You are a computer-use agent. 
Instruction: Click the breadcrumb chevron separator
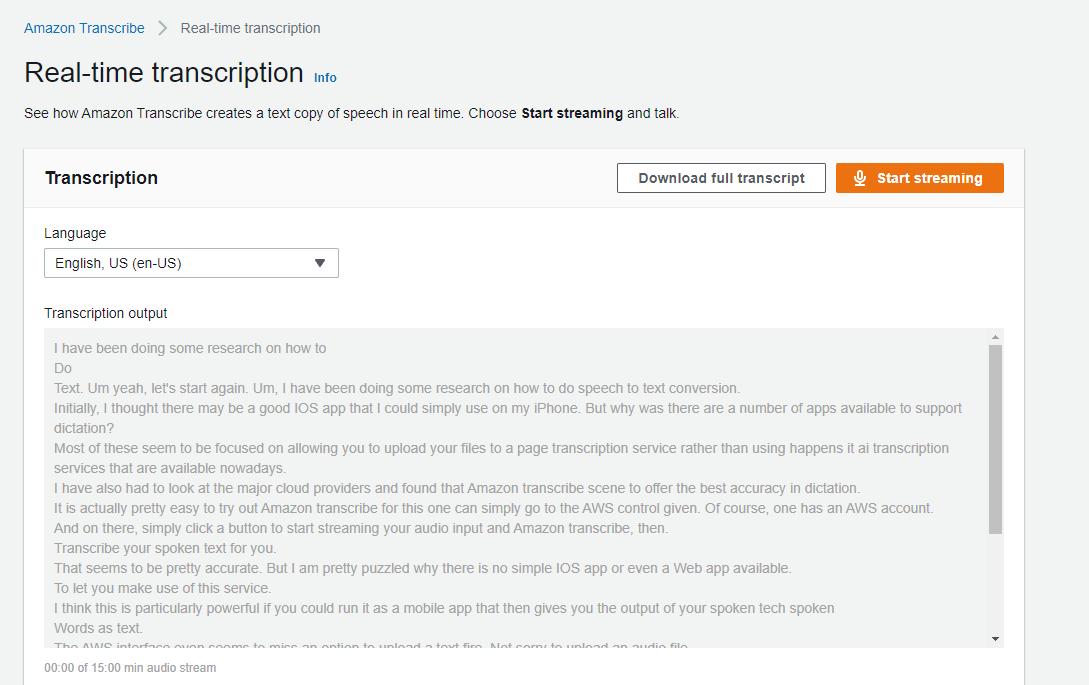pyautogui.click(x=163, y=28)
